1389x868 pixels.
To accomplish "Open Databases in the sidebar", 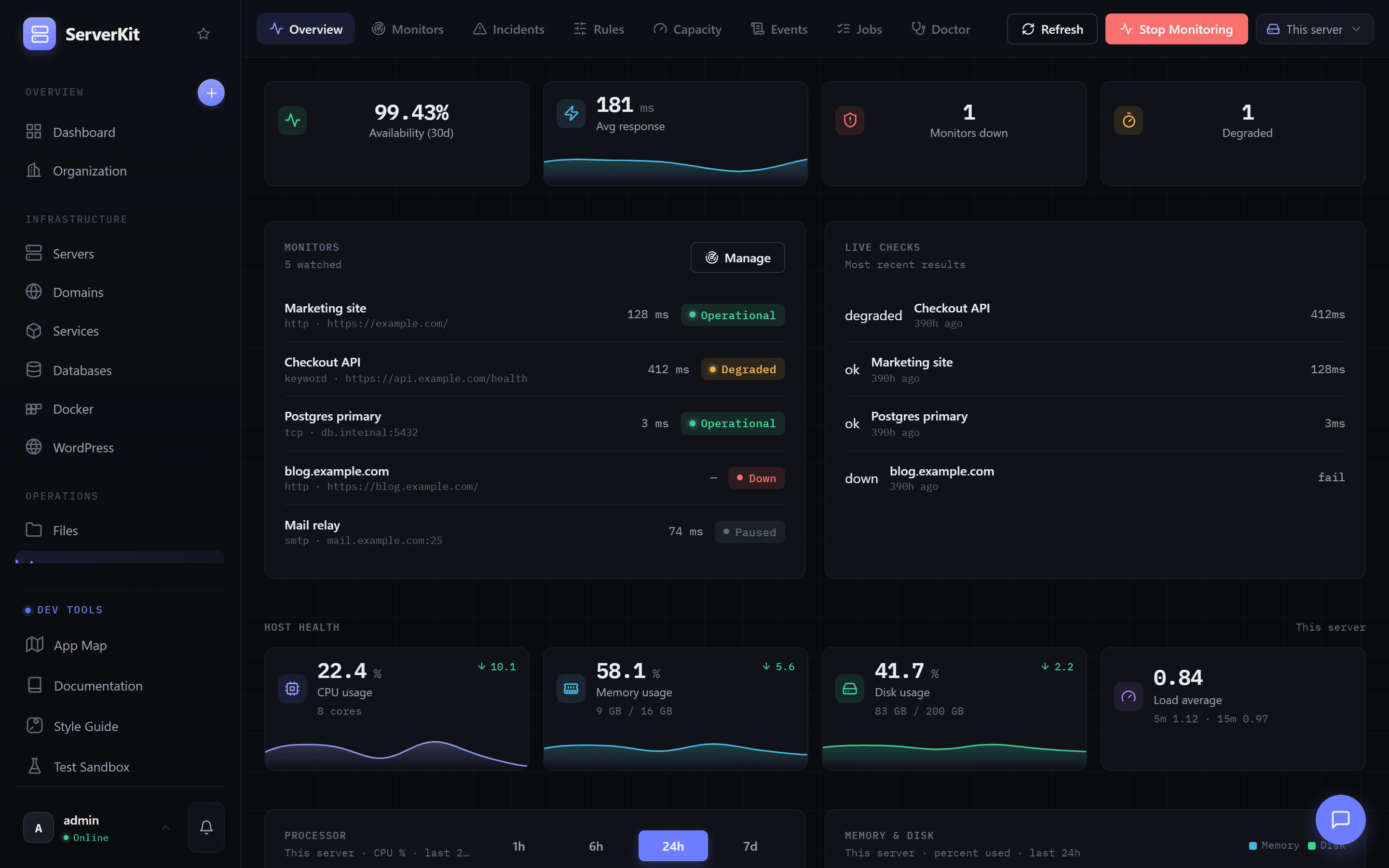I will pos(120,370).
